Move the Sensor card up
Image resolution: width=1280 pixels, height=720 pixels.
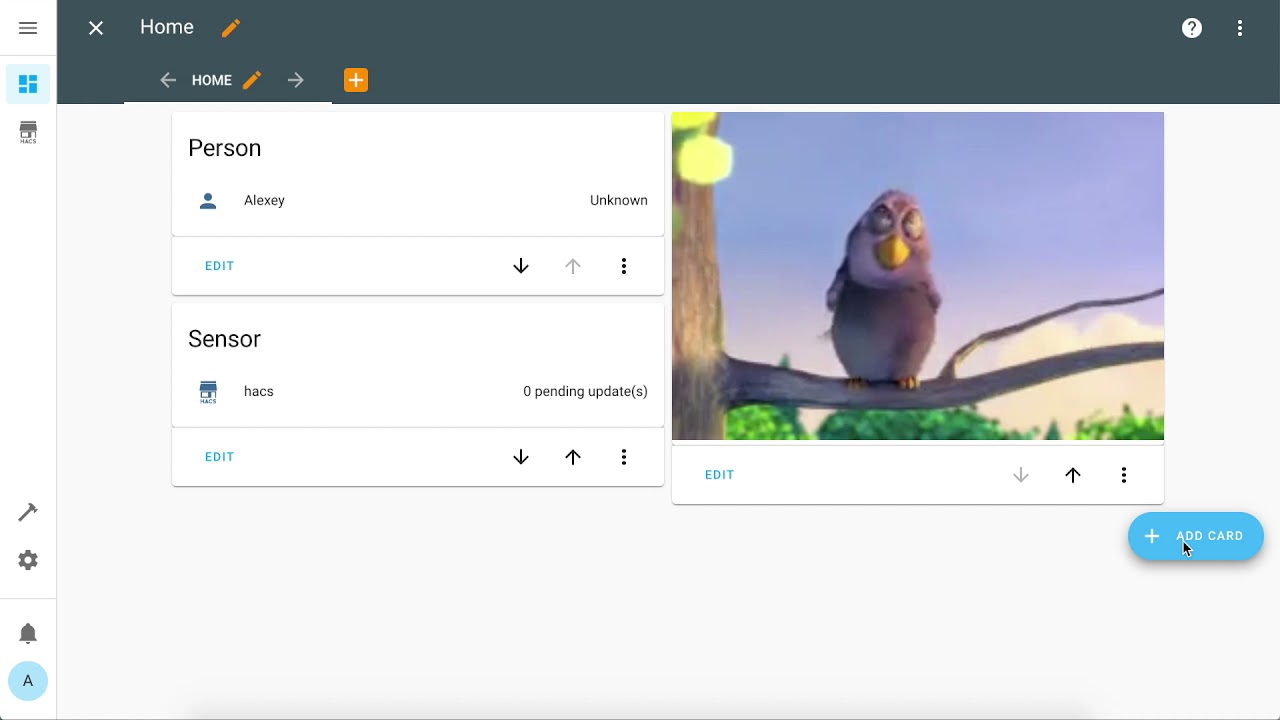[x=573, y=457]
